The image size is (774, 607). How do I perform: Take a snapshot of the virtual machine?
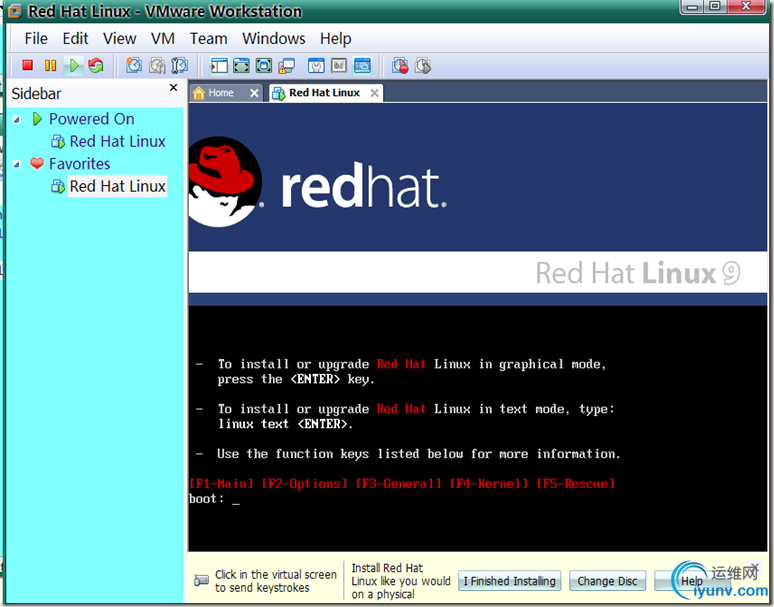[133, 65]
